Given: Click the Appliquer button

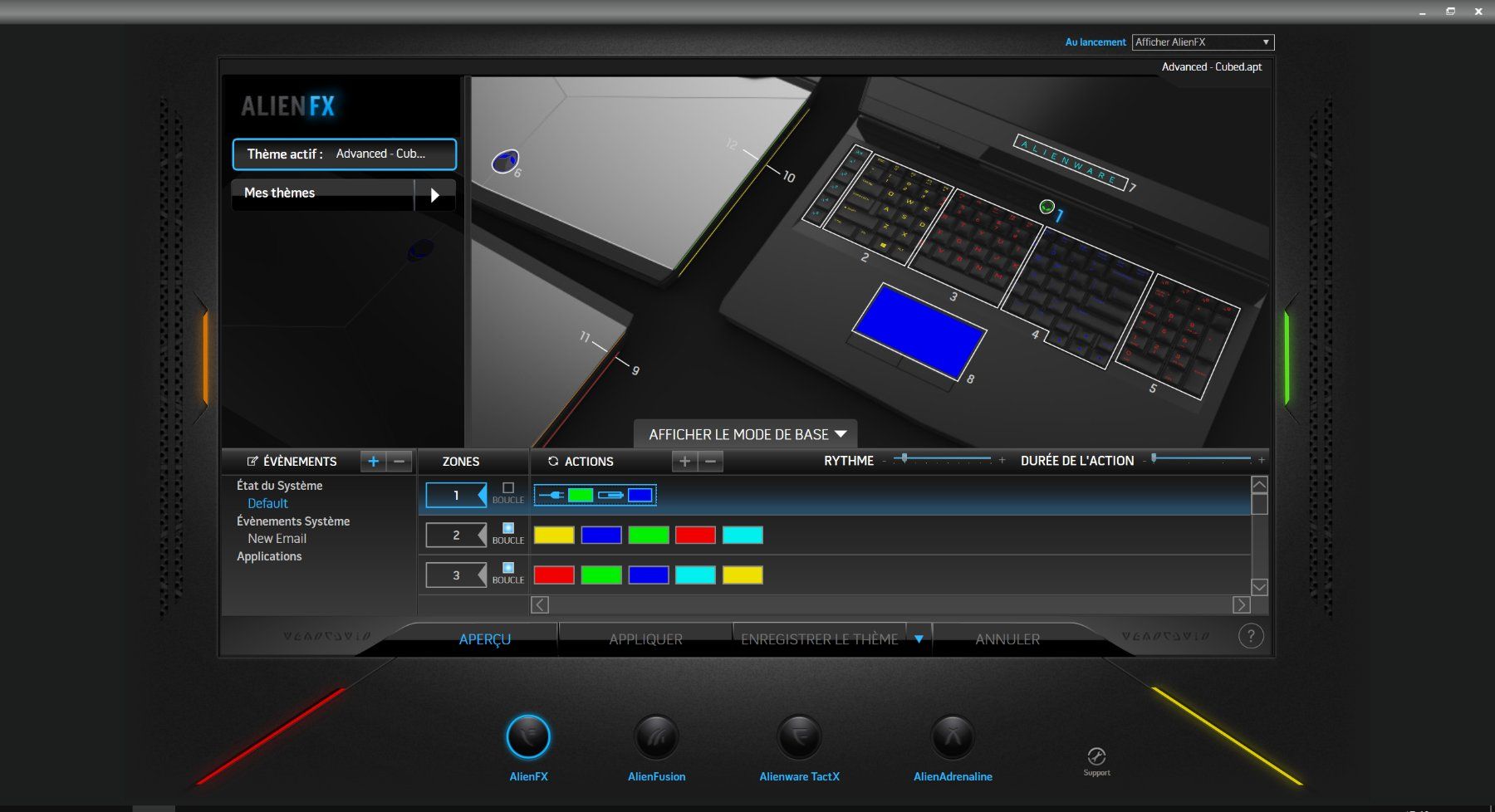Looking at the screenshot, I should (x=645, y=639).
